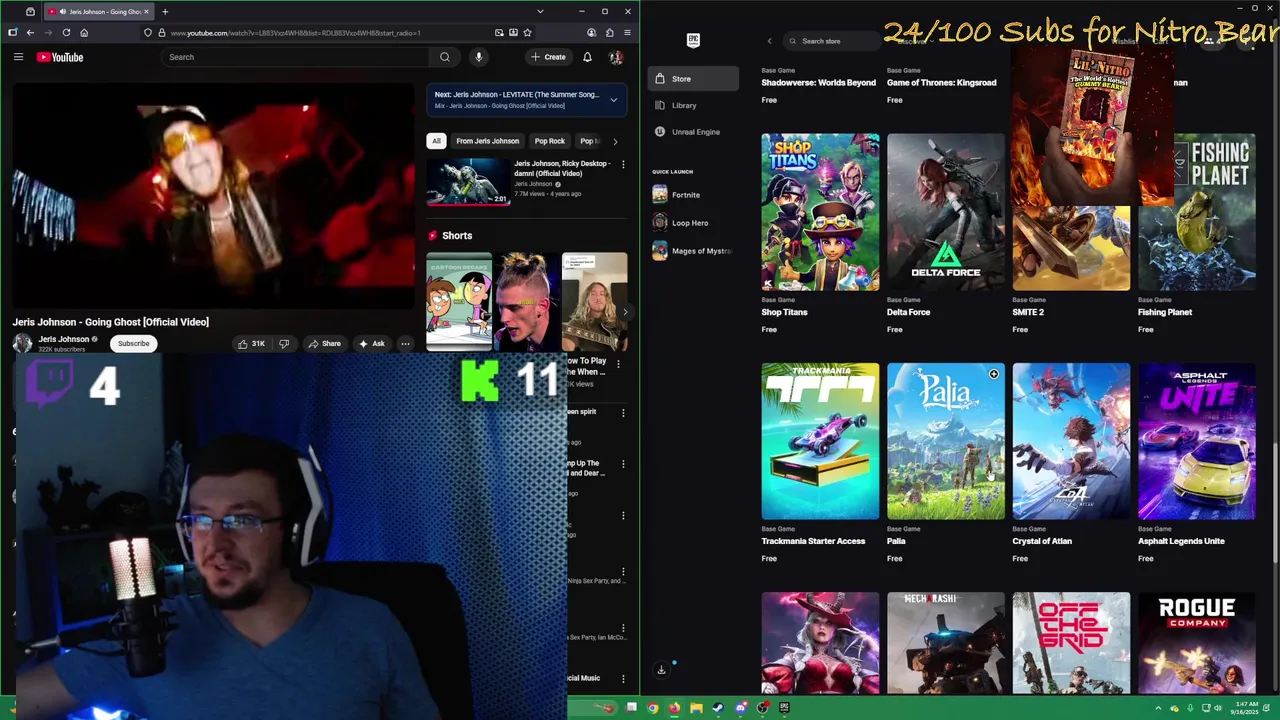Open the Off The Grid game tile
Viewport: 1280px width, 720px height.
coord(1071,643)
